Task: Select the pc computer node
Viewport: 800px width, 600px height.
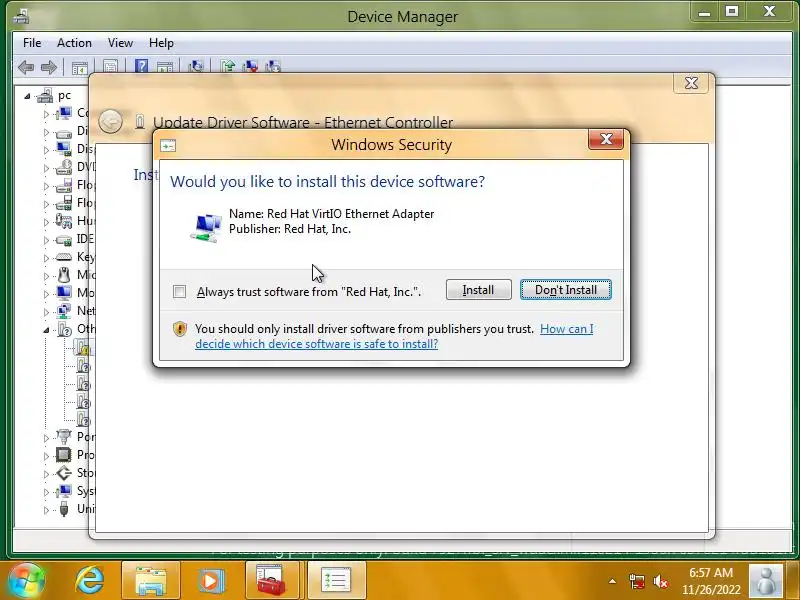Action: (x=64, y=95)
